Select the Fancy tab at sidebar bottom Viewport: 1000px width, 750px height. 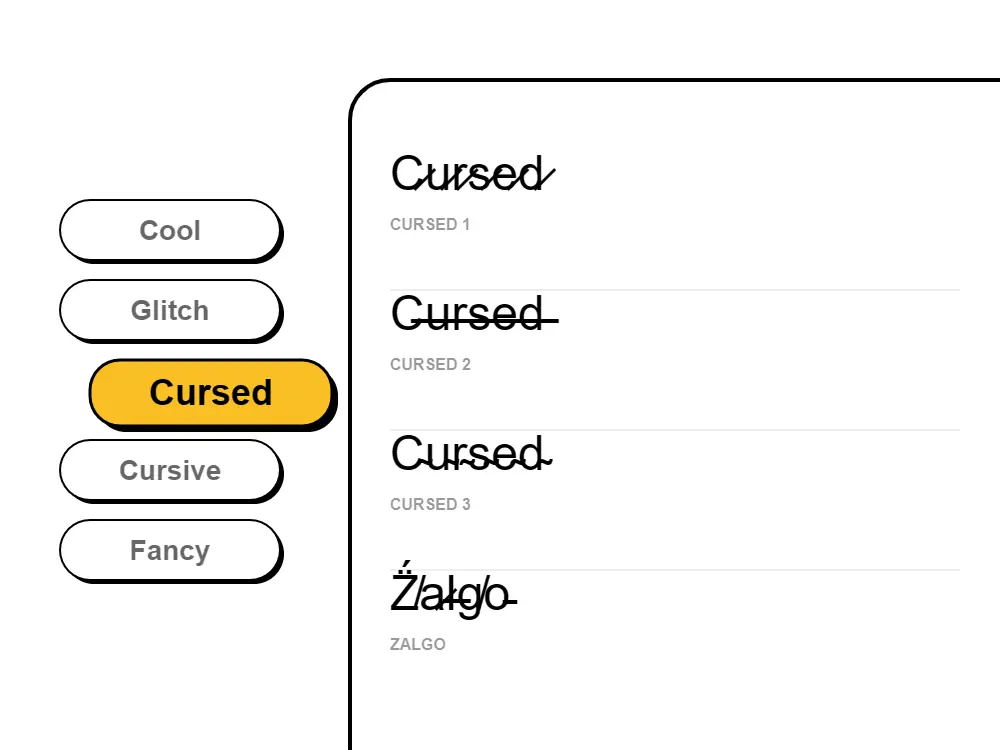pos(171,551)
